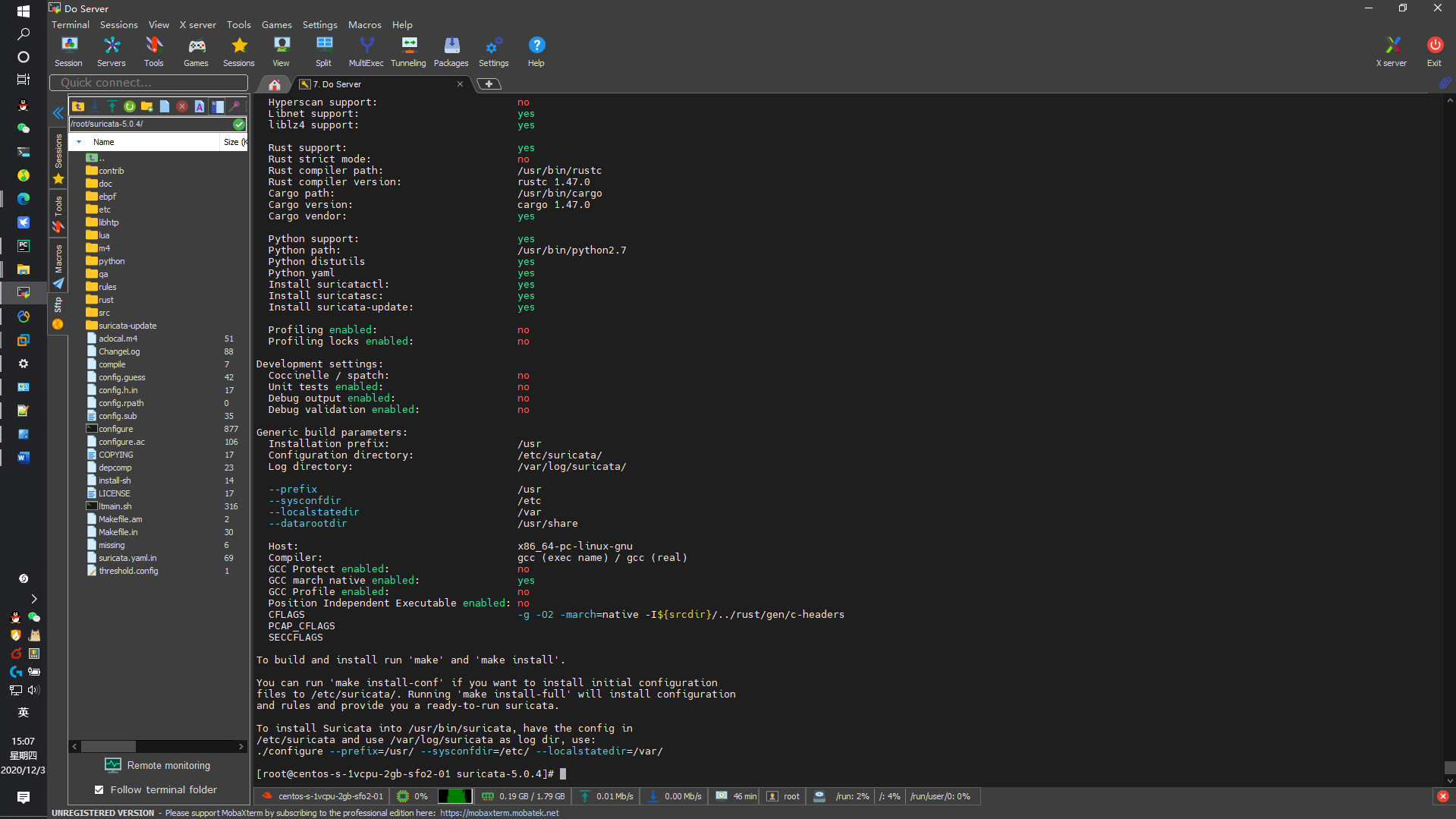
Task: Open the Packages toolbar icon
Action: [x=451, y=52]
